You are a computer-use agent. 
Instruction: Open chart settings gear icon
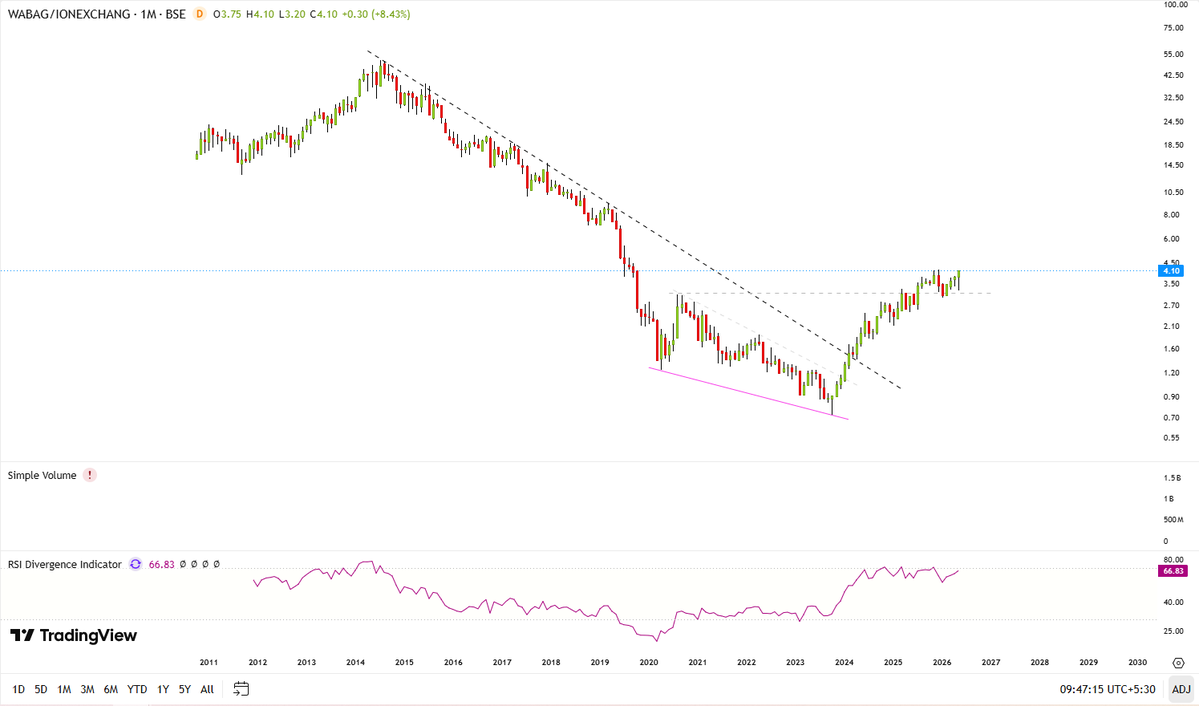point(1178,662)
